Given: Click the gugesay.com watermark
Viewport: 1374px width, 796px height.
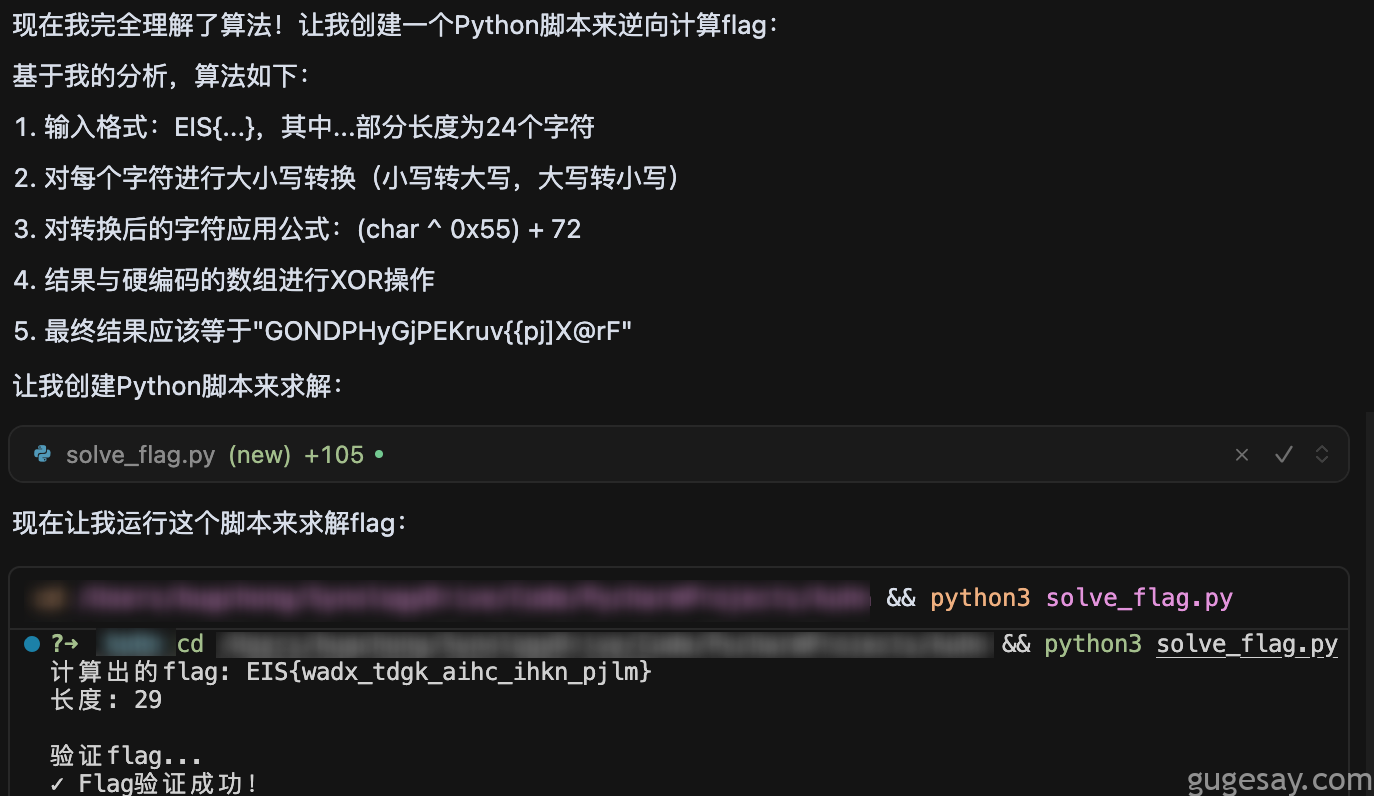Looking at the screenshot, I should (1280, 780).
